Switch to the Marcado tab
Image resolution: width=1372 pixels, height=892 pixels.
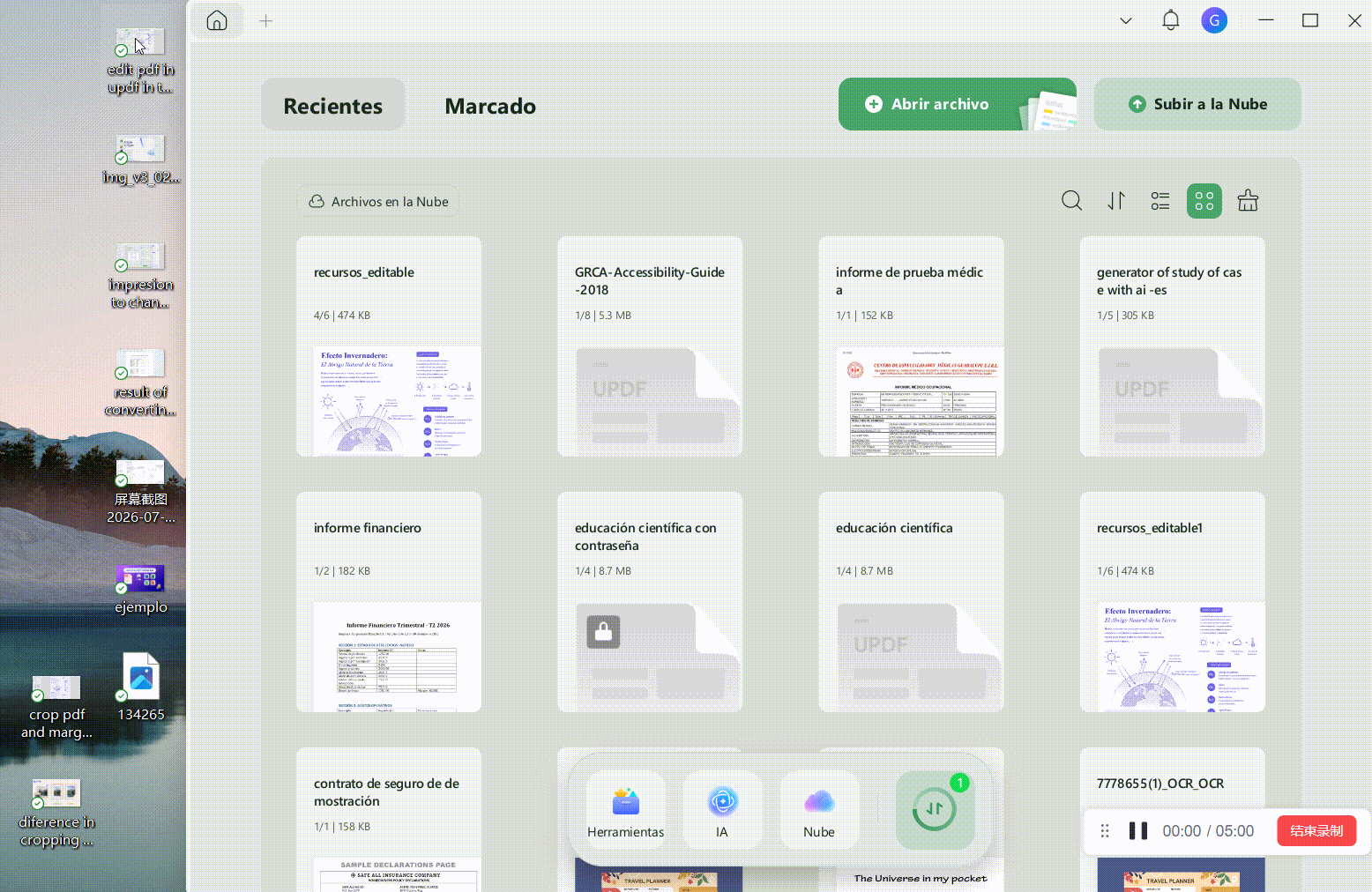[x=490, y=106]
